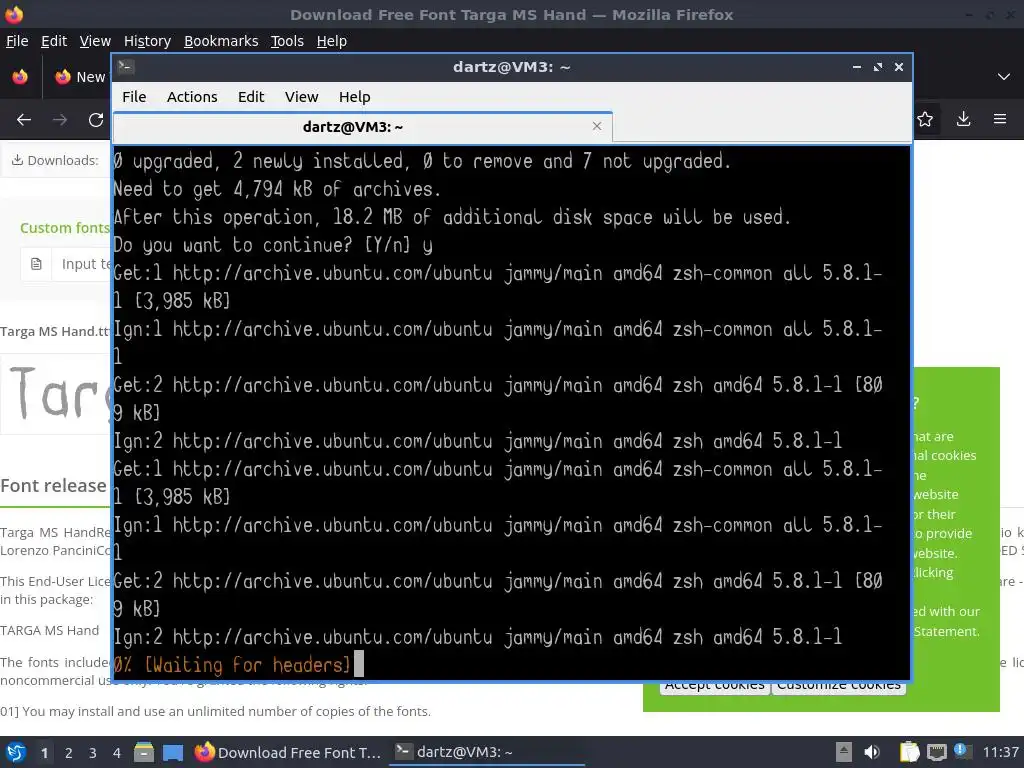The image size is (1024, 768).
Task: Expand the list all tabs chevron
Action: pos(1004,77)
